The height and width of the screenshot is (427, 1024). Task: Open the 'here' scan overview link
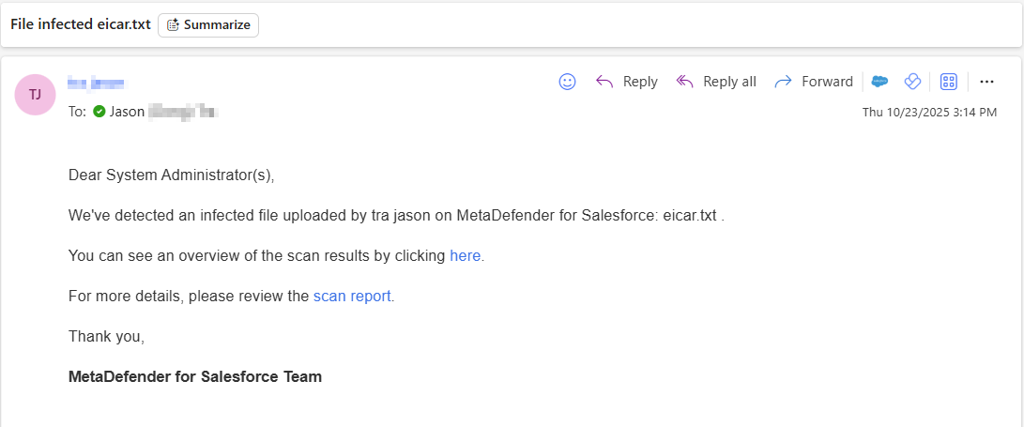pyautogui.click(x=465, y=256)
